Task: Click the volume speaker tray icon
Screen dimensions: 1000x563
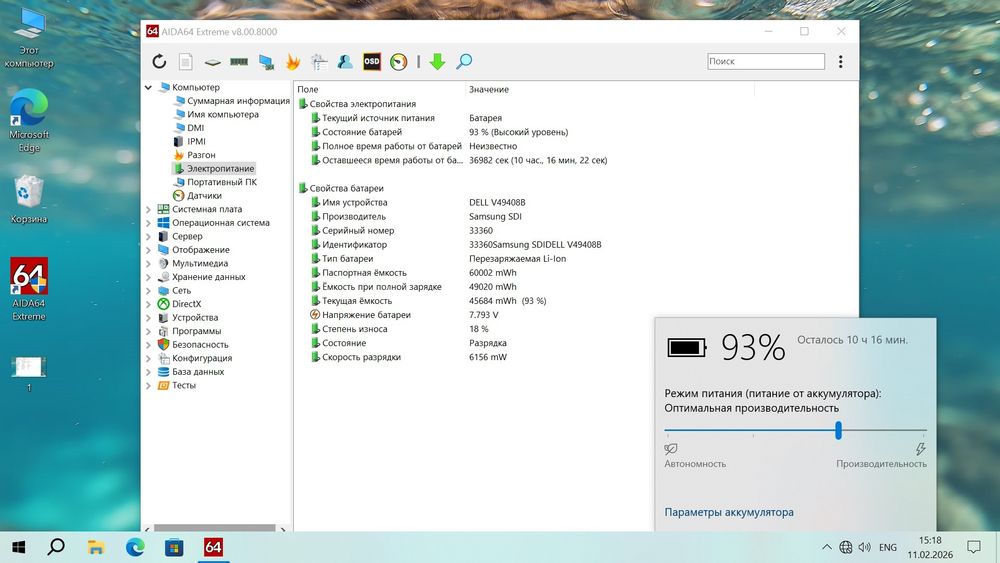Action: (865, 547)
